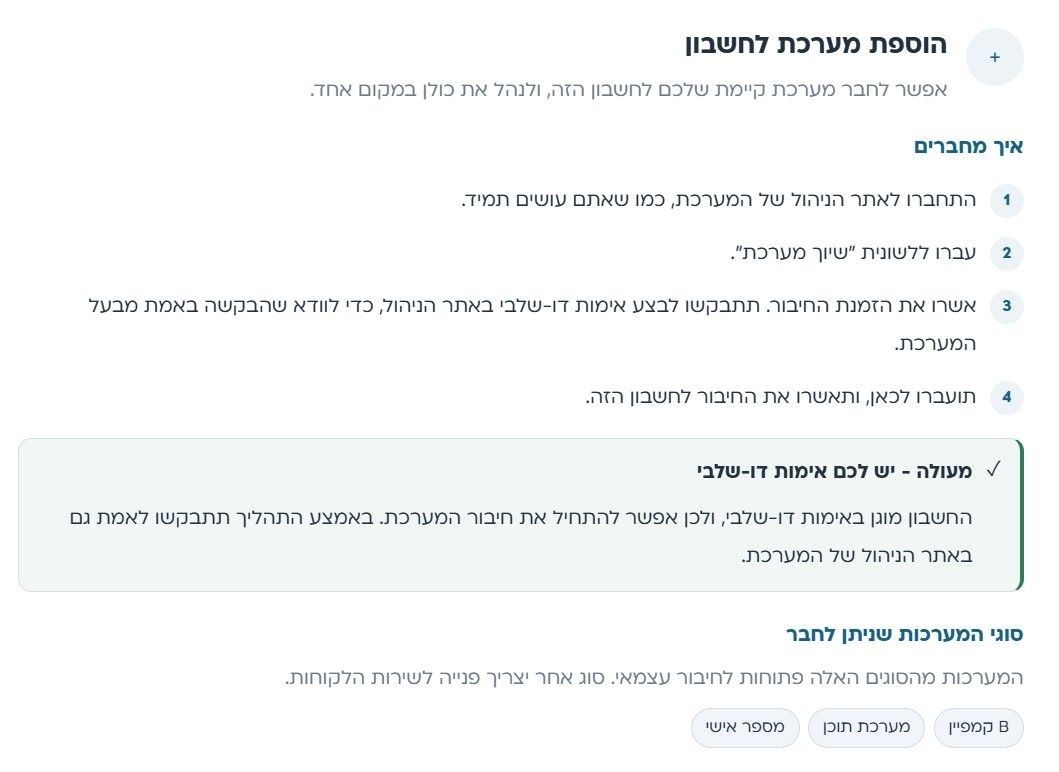Click the step 1 number badge
The height and width of the screenshot is (772, 1059).
(1006, 200)
